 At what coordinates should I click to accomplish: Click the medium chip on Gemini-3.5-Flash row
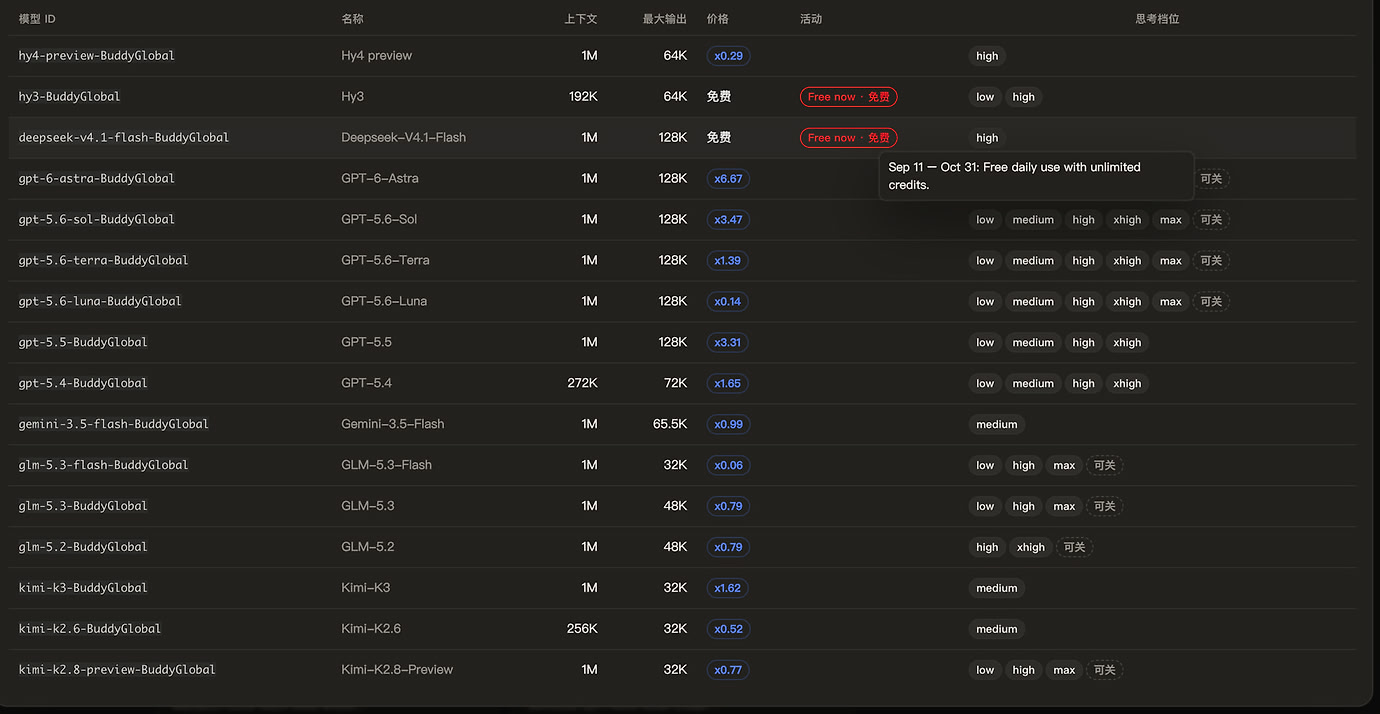(996, 424)
